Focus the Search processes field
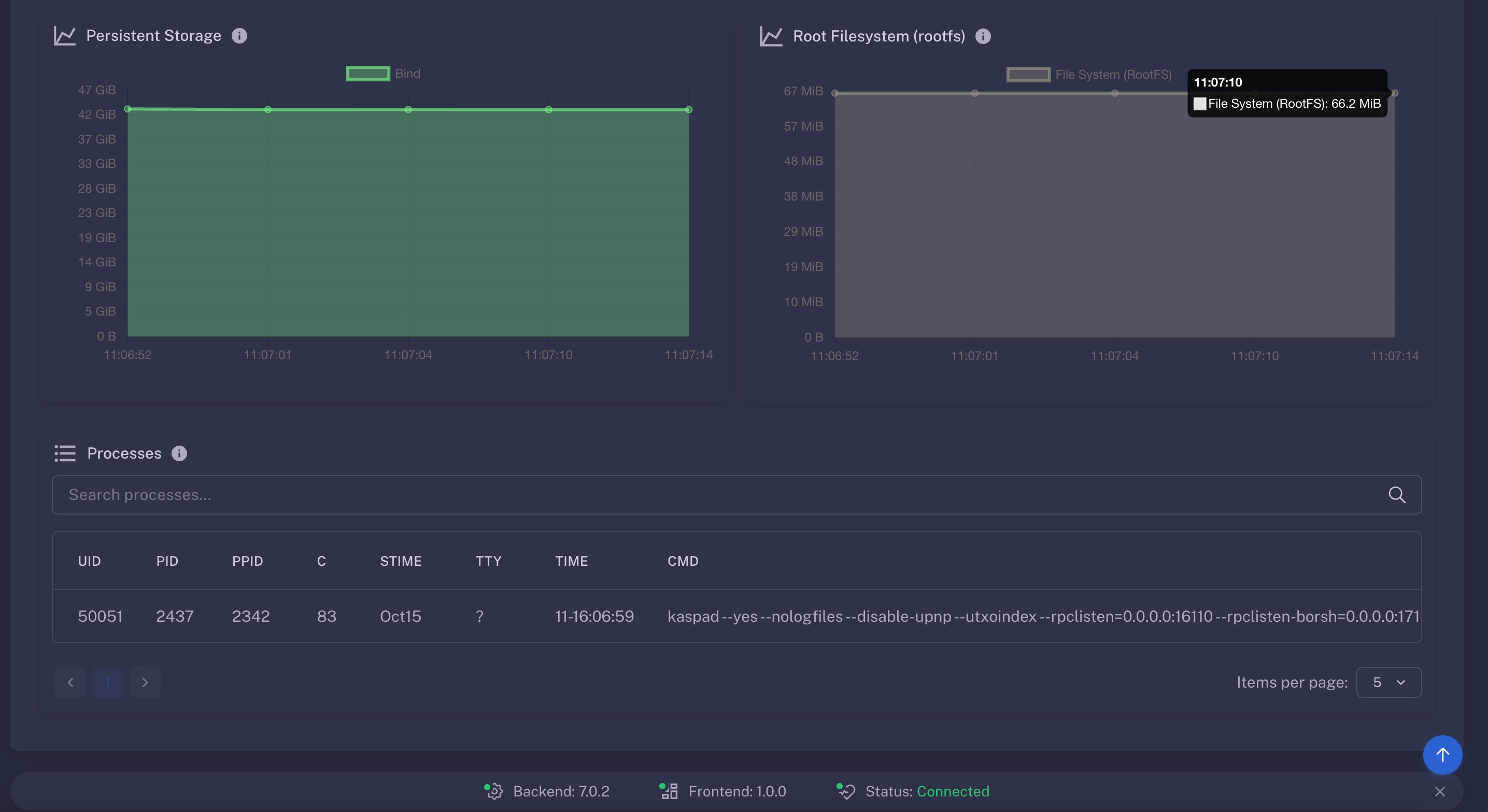 693,495
